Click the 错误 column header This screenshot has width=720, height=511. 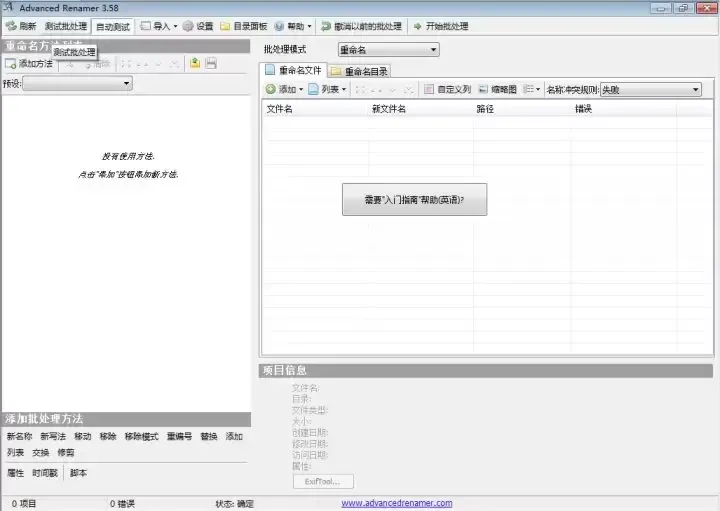click(624, 109)
